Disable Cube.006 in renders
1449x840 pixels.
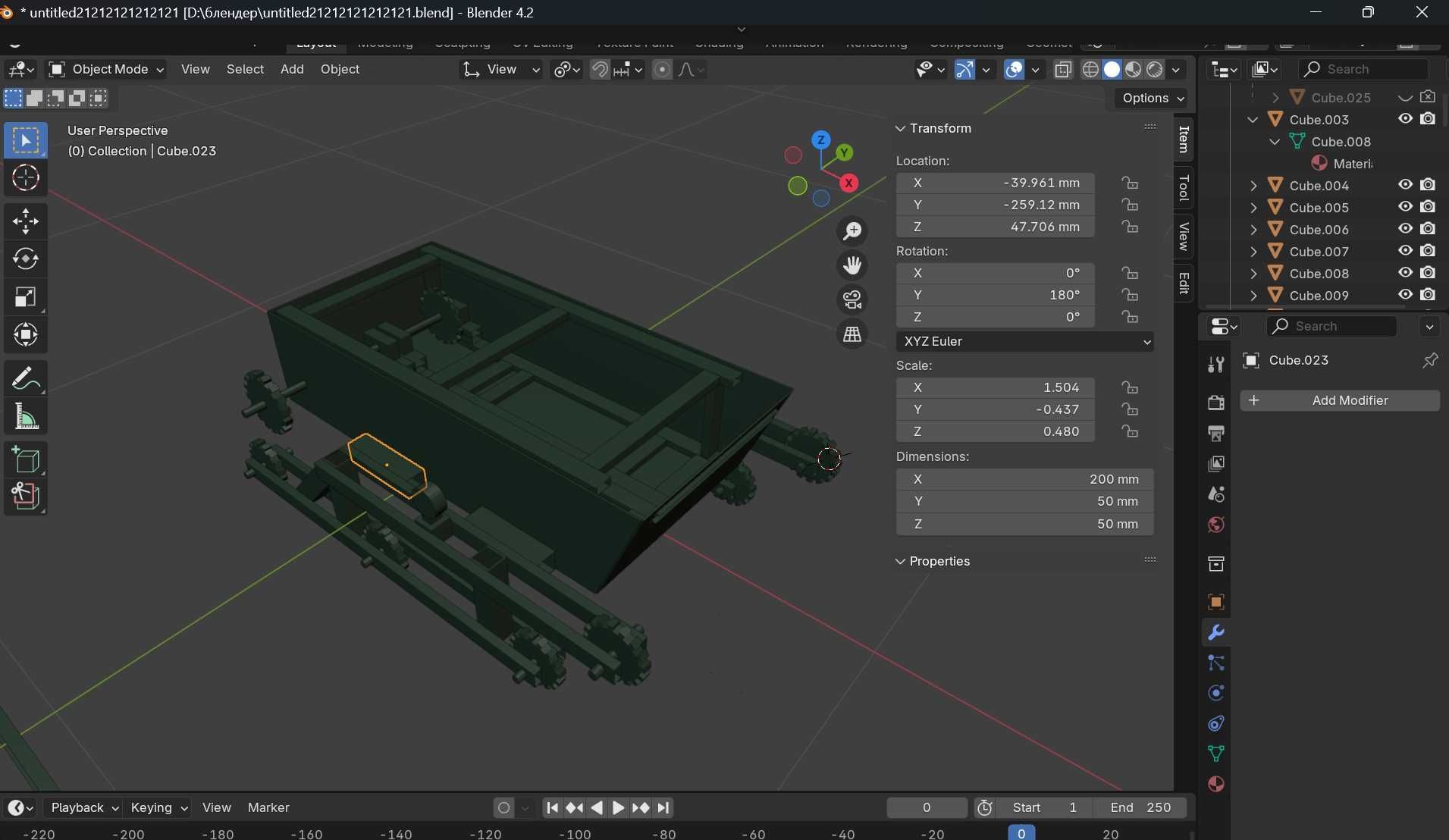(x=1429, y=229)
